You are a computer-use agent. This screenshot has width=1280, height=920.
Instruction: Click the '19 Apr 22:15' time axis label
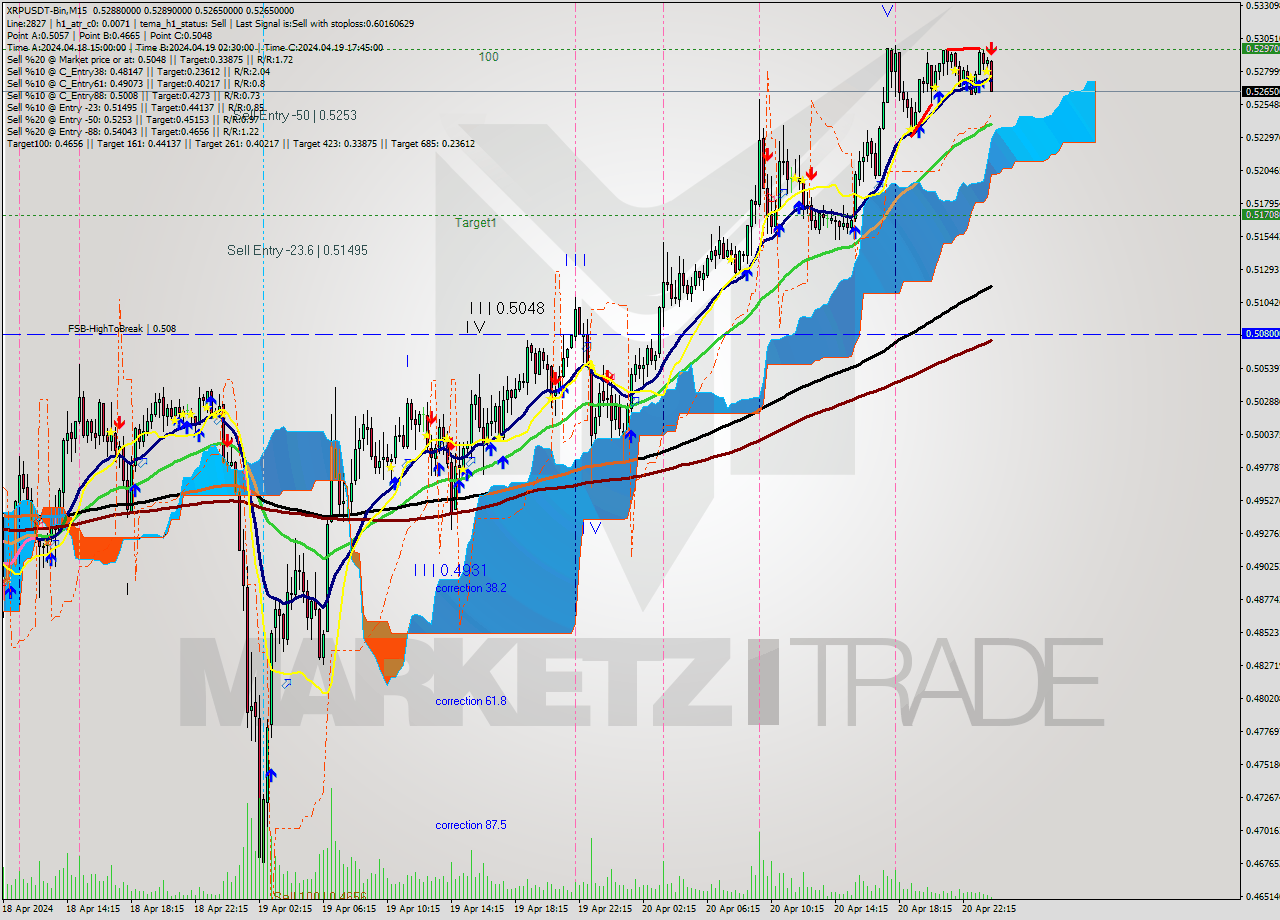tap(605, 909)
